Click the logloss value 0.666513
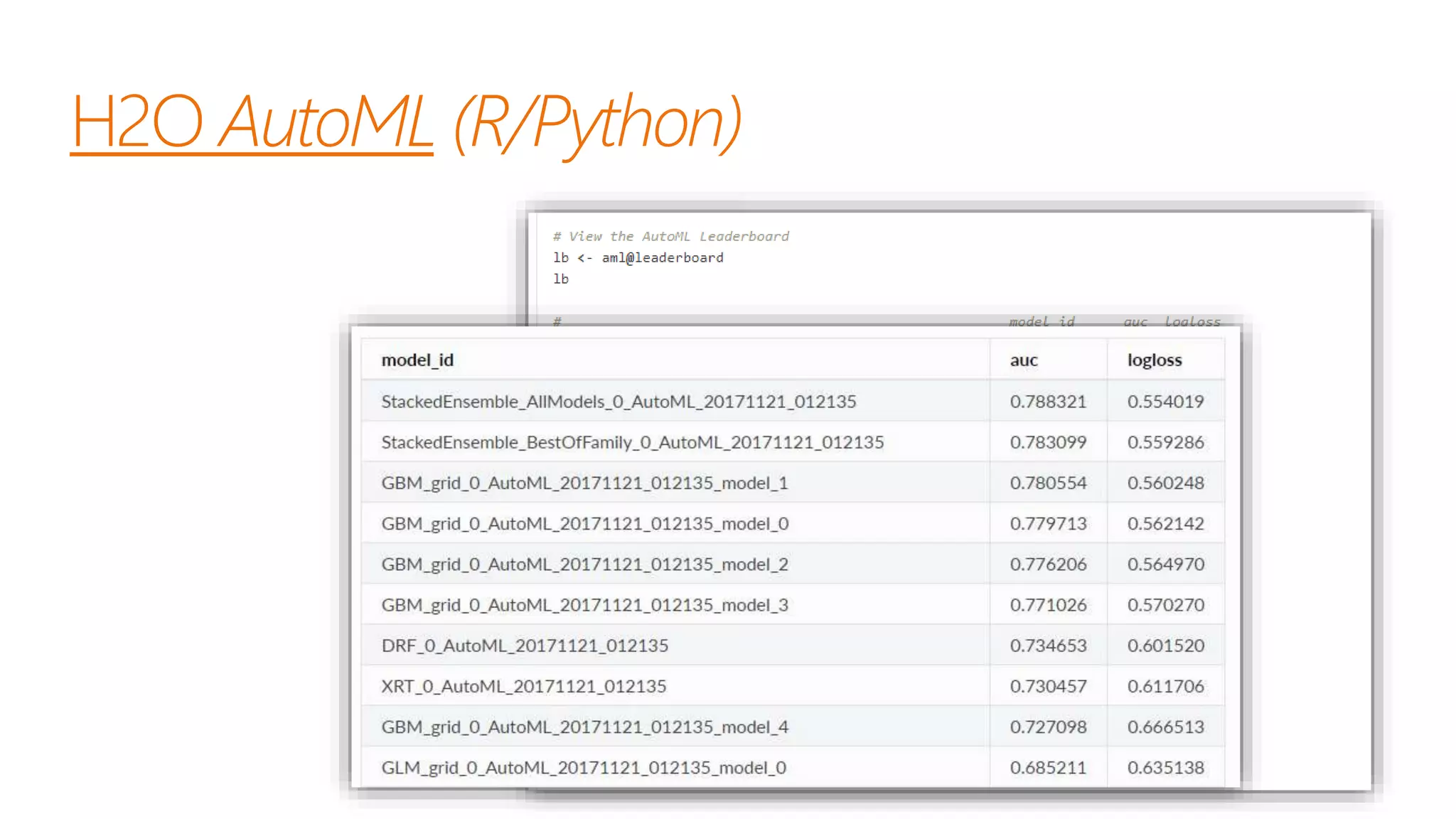This screenshot has width=1456, height=819. click(x=1165, y=727)
